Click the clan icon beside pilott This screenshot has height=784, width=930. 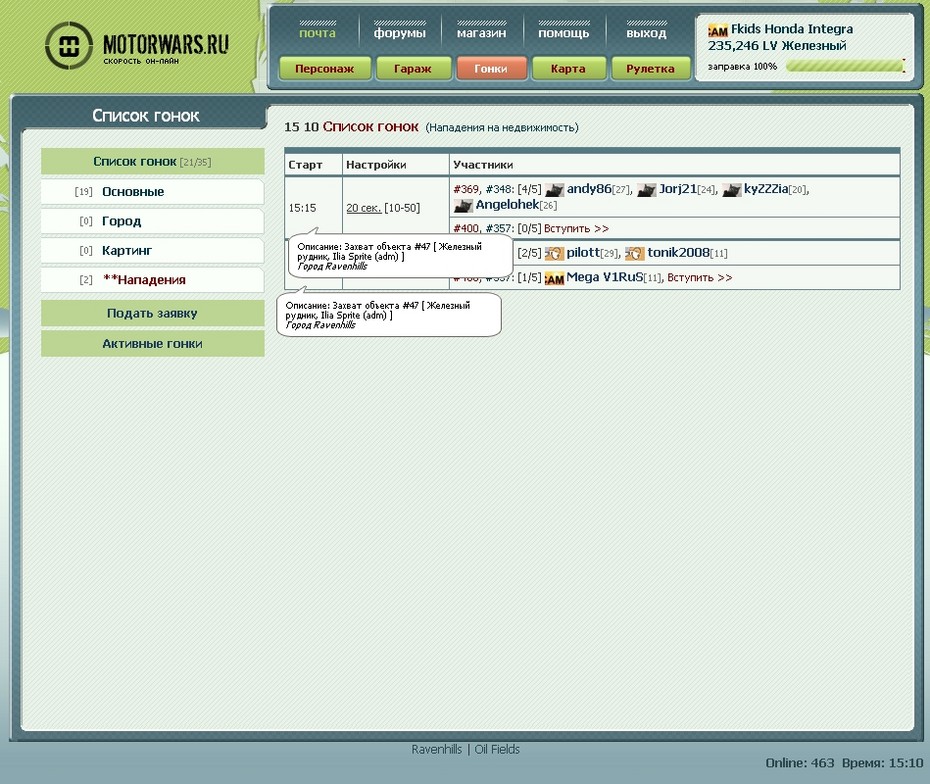554,254
